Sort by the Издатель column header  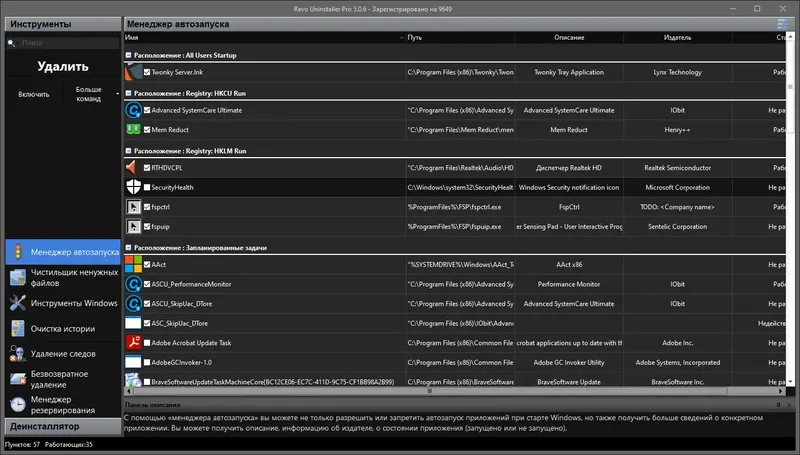(678, 37)
